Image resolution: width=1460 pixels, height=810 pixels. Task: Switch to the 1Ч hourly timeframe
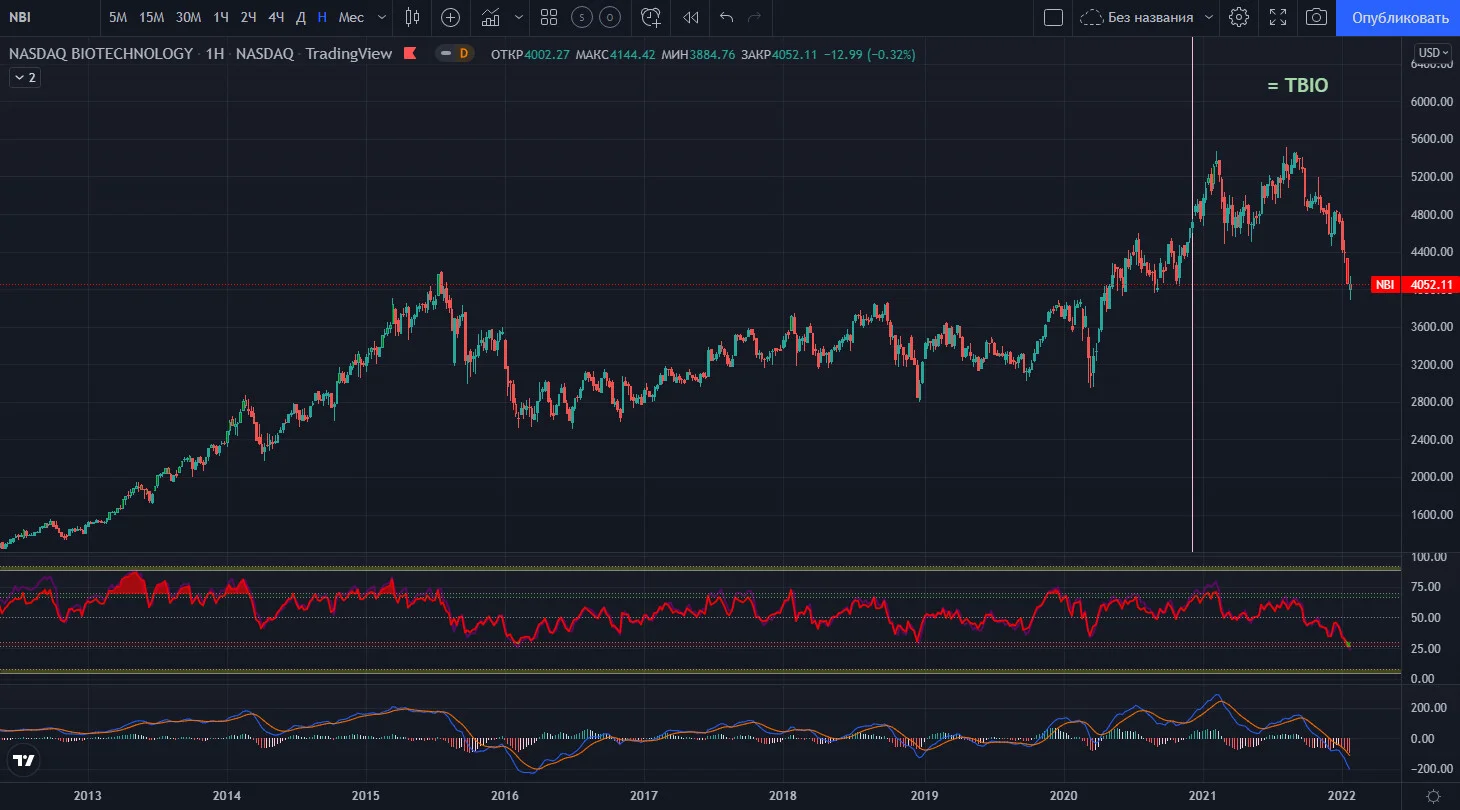(x=221, y=17)
